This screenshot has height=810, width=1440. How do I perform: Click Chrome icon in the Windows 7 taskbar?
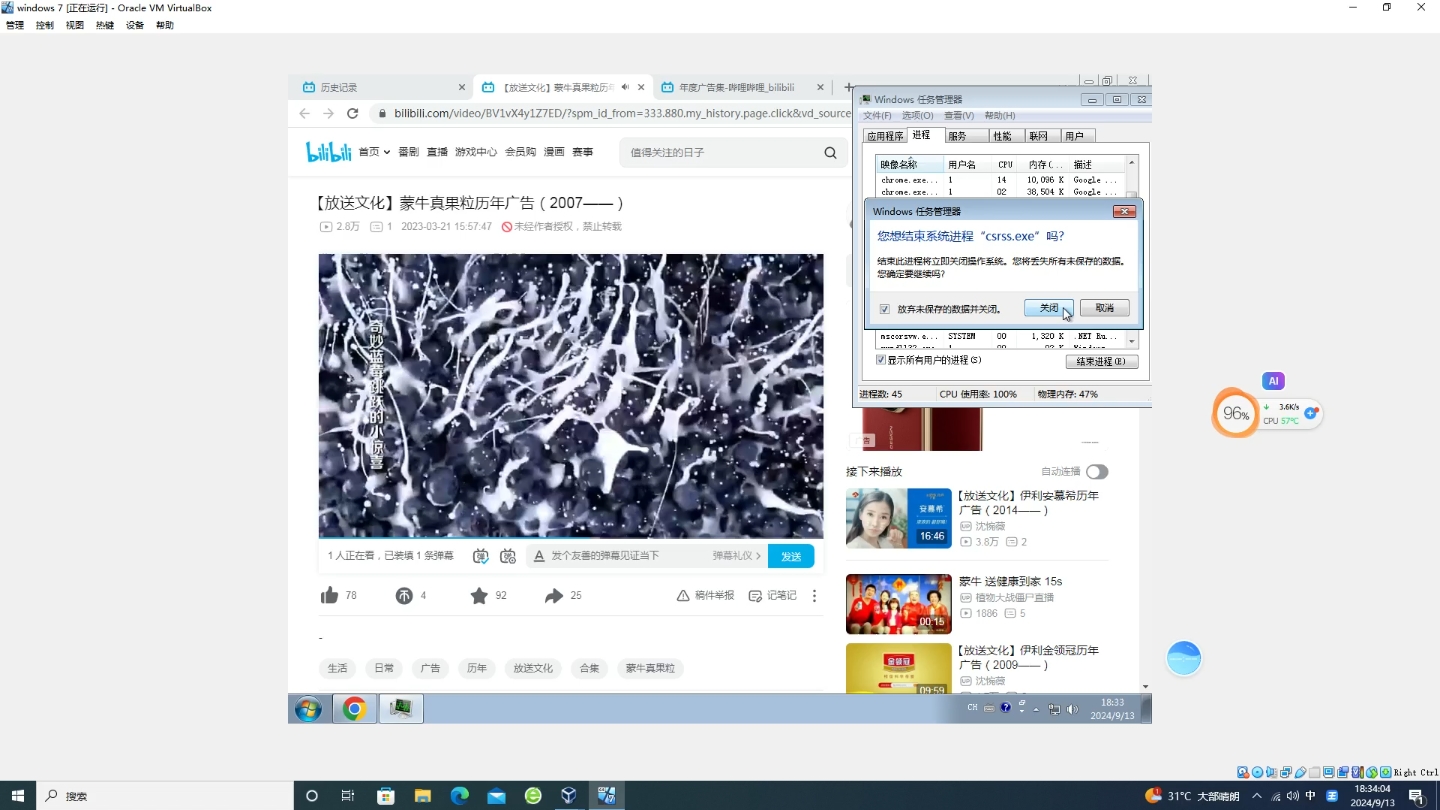(x=354, y=709)
